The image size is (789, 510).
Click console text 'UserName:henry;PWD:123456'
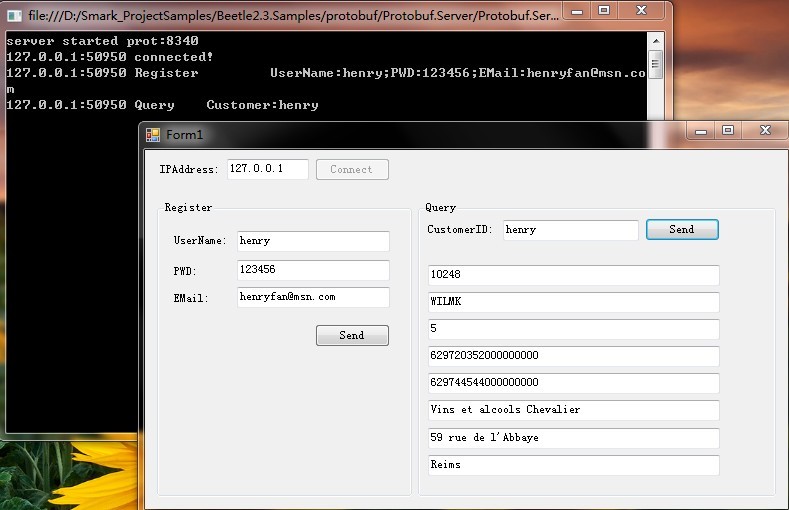point(370,73)
